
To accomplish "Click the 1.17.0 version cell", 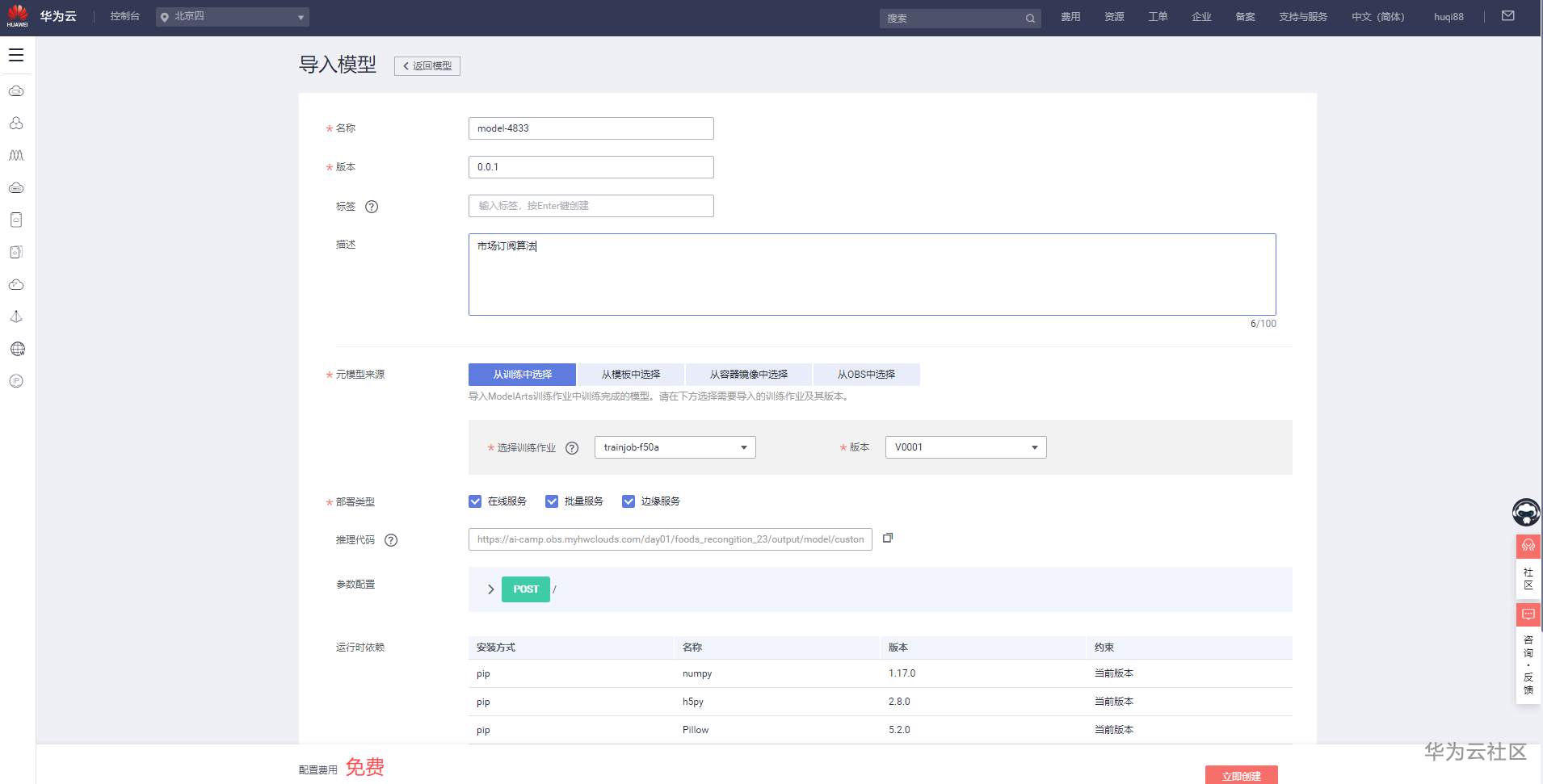I will point(902,673).
